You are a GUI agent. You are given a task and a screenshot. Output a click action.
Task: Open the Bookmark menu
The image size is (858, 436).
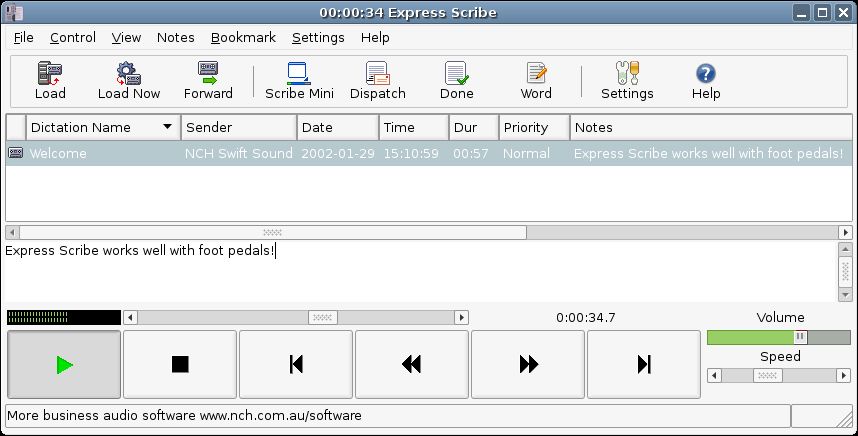pos(244,38)
